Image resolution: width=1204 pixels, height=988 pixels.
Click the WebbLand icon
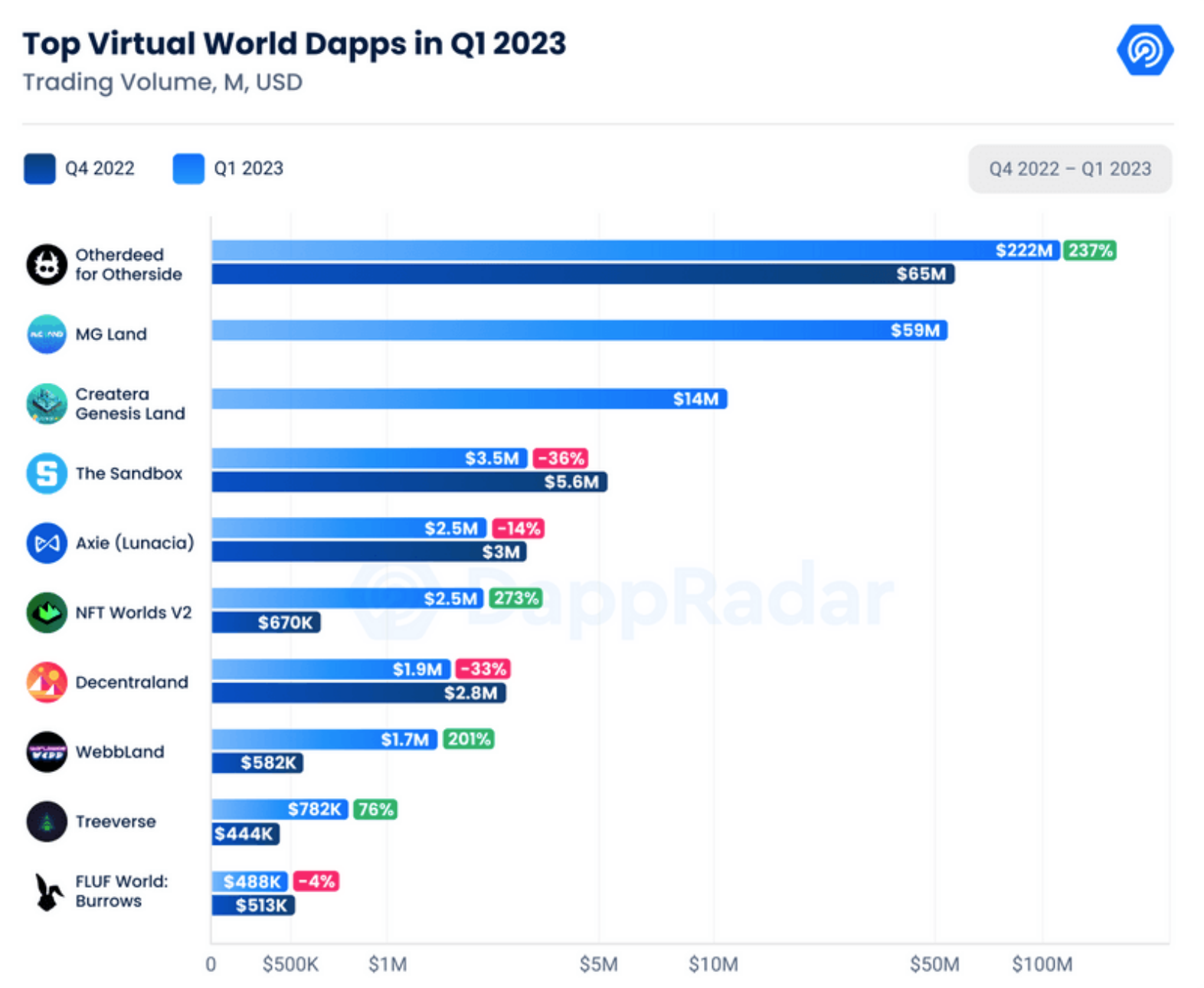47,752
